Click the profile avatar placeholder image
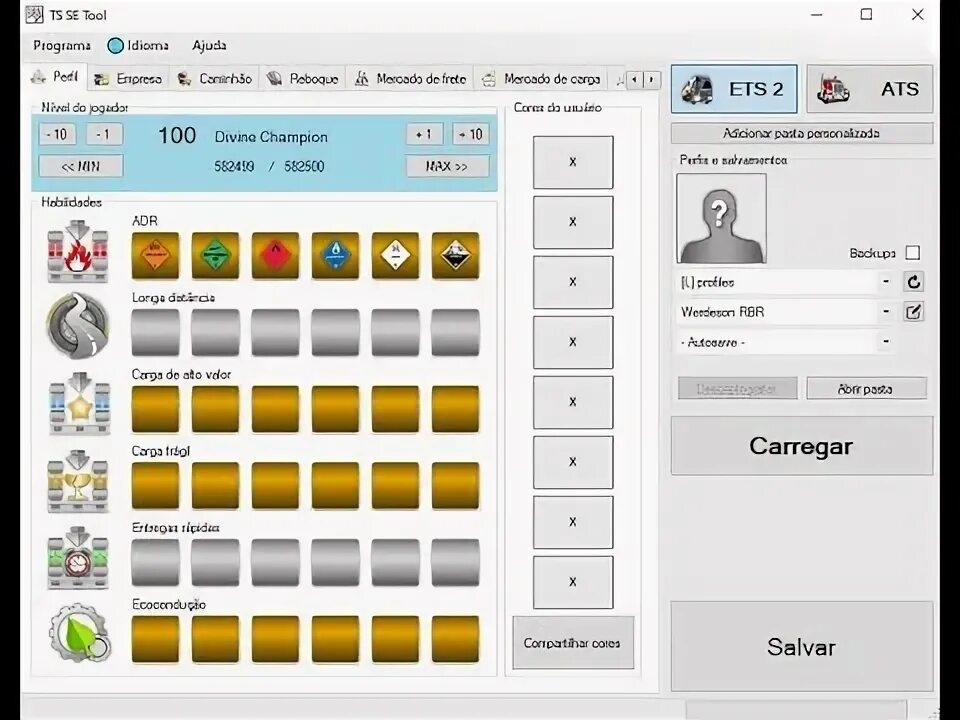Image resolution: width=960 pixels, height=720 pixels. pyautogui.click(x=721, y=219)
